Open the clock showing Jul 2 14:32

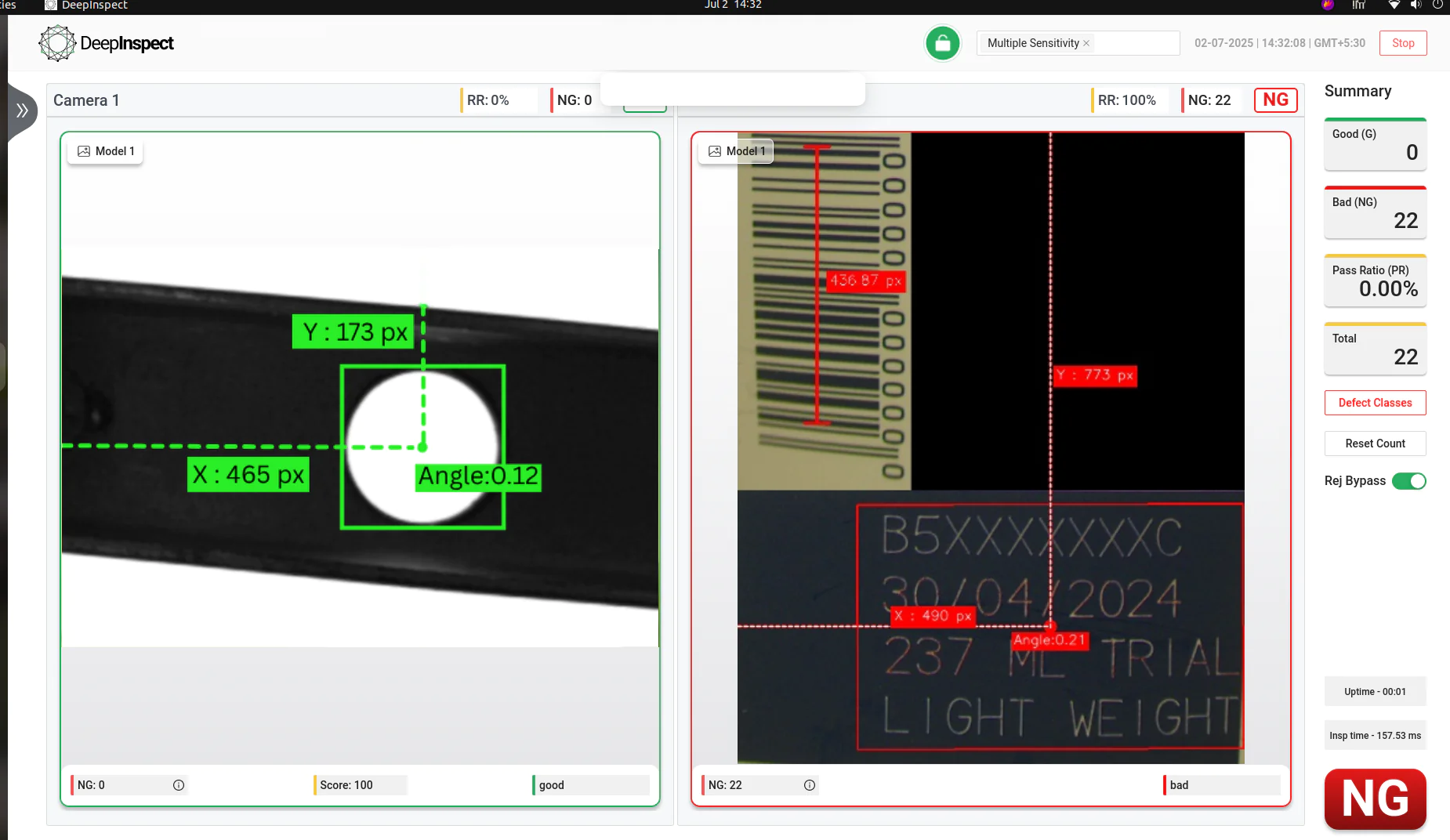[x=733, y=5]
